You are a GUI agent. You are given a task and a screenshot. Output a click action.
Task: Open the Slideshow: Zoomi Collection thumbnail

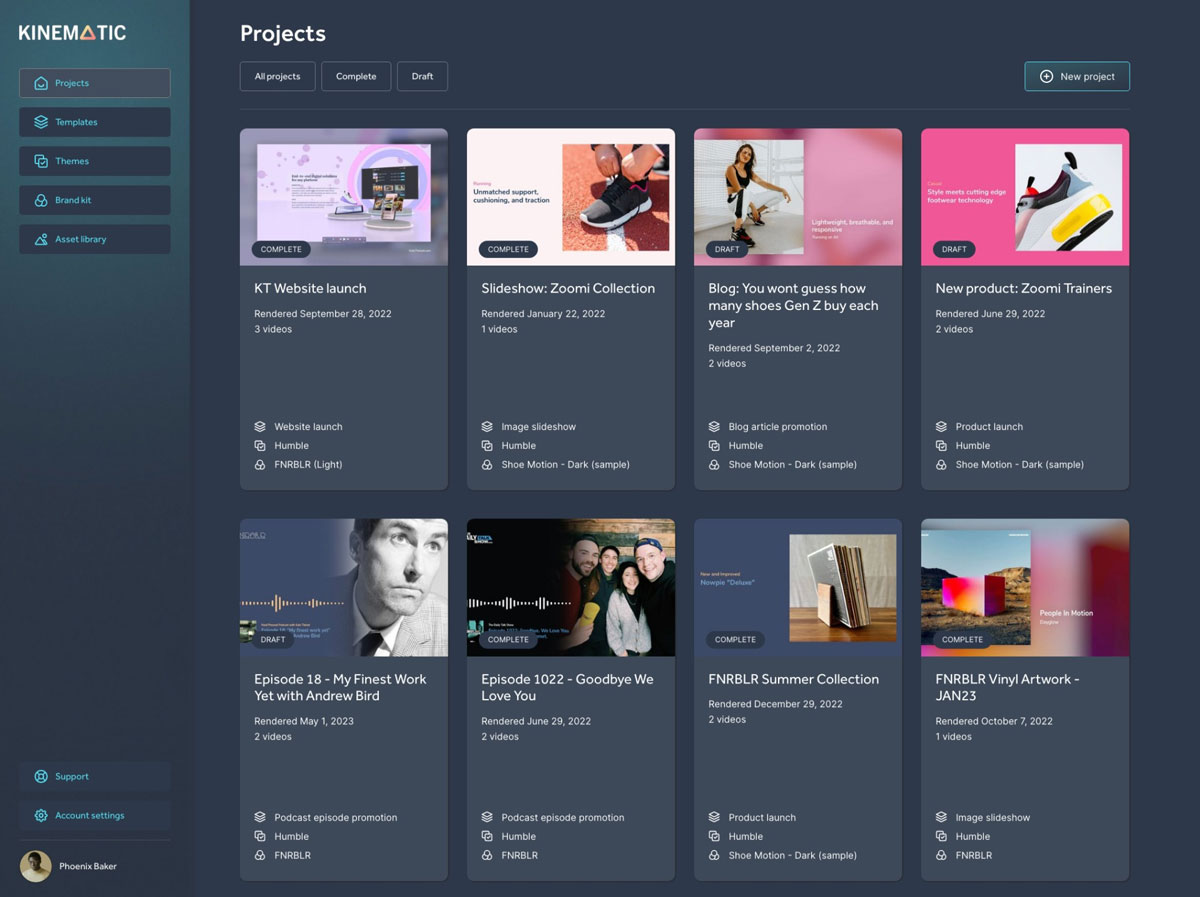[x=570, y=196]
